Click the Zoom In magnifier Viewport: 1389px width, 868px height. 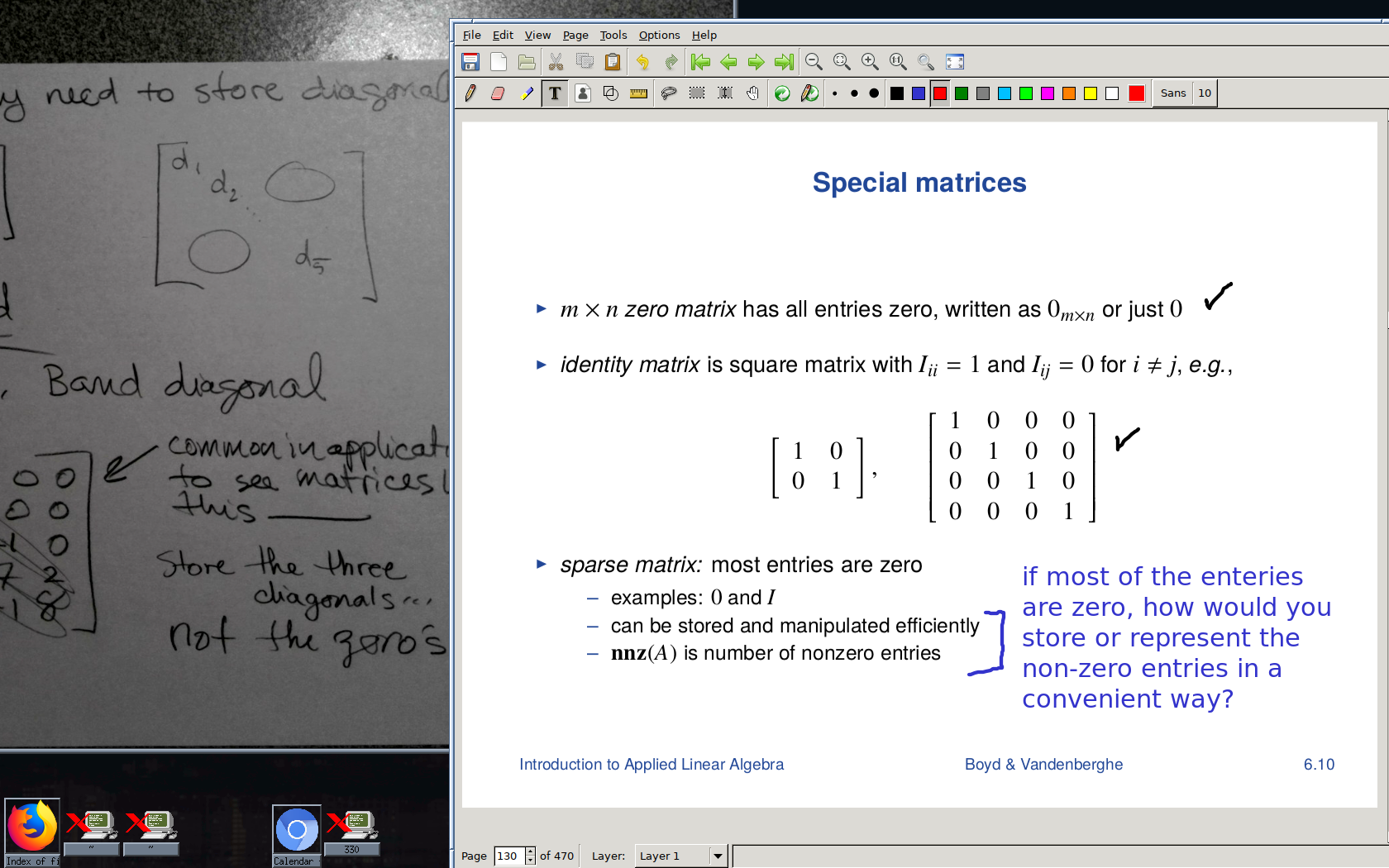(870, 62)
